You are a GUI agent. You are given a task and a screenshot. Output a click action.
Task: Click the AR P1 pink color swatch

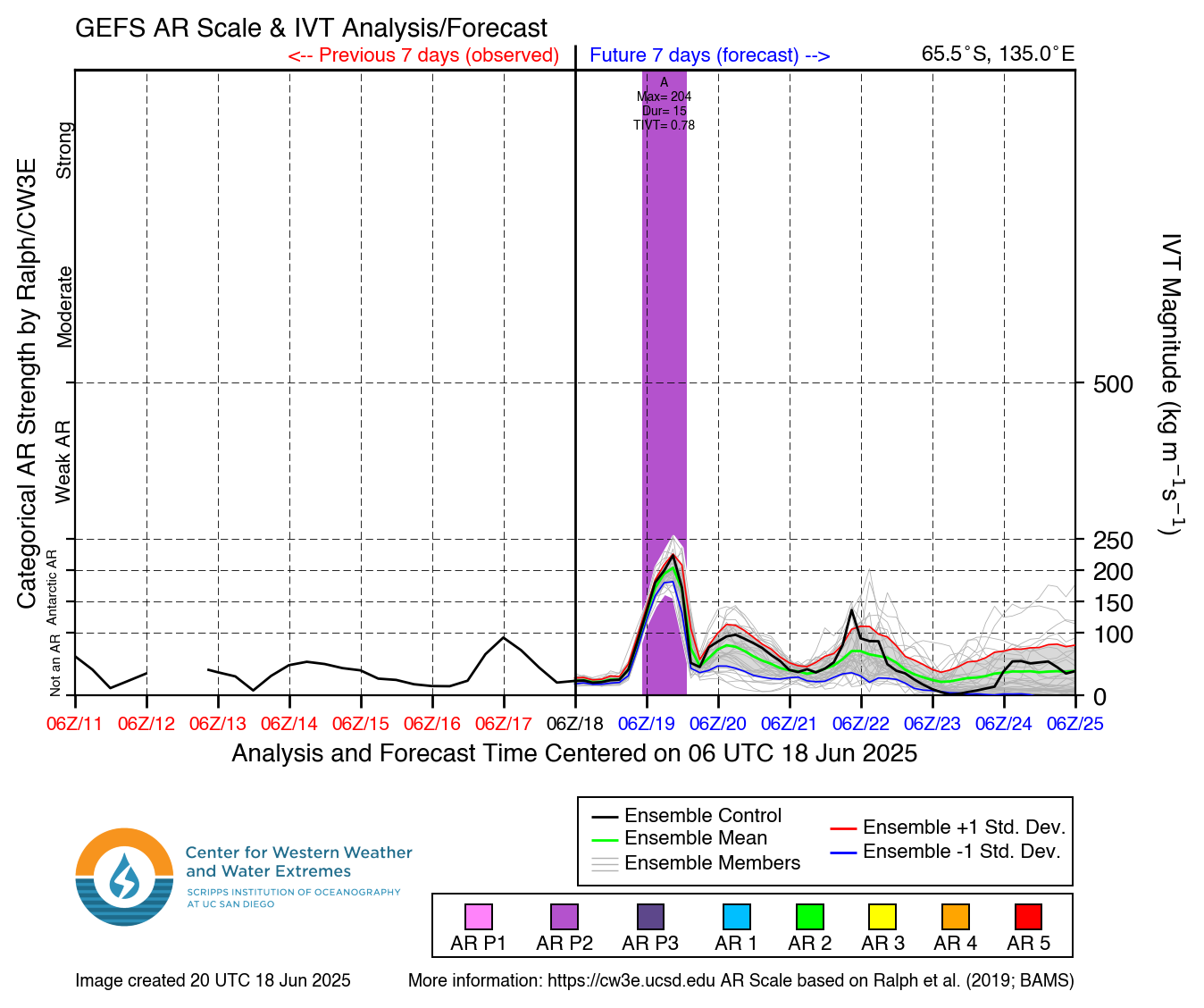point(478,917)
